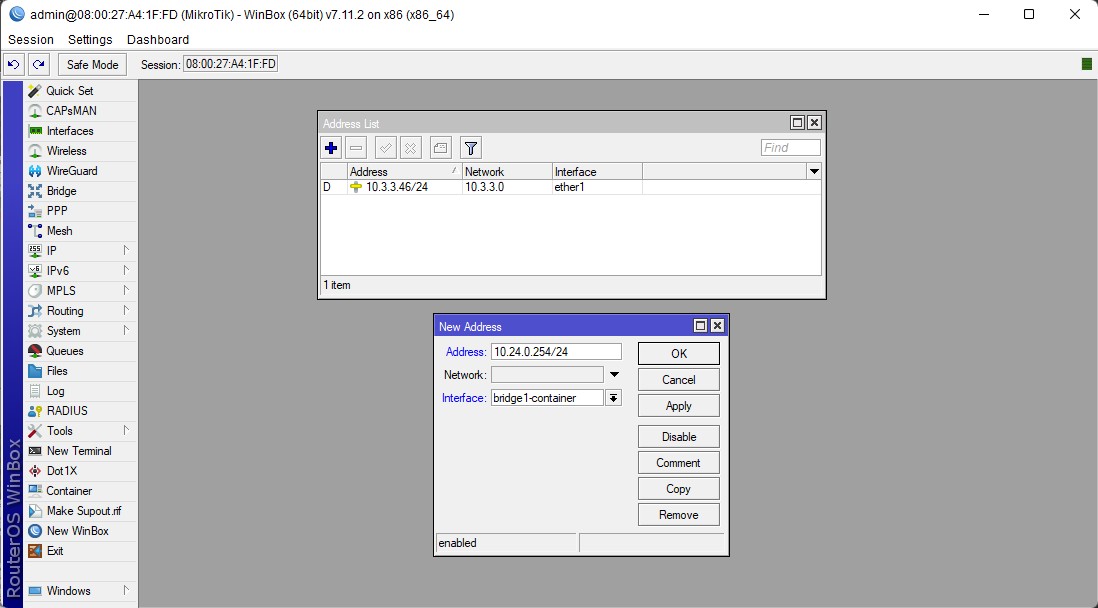Click the blue plus add address icon
This screenshot has width=1098, height=608.
pyautogui.click(x=332, y=148)
